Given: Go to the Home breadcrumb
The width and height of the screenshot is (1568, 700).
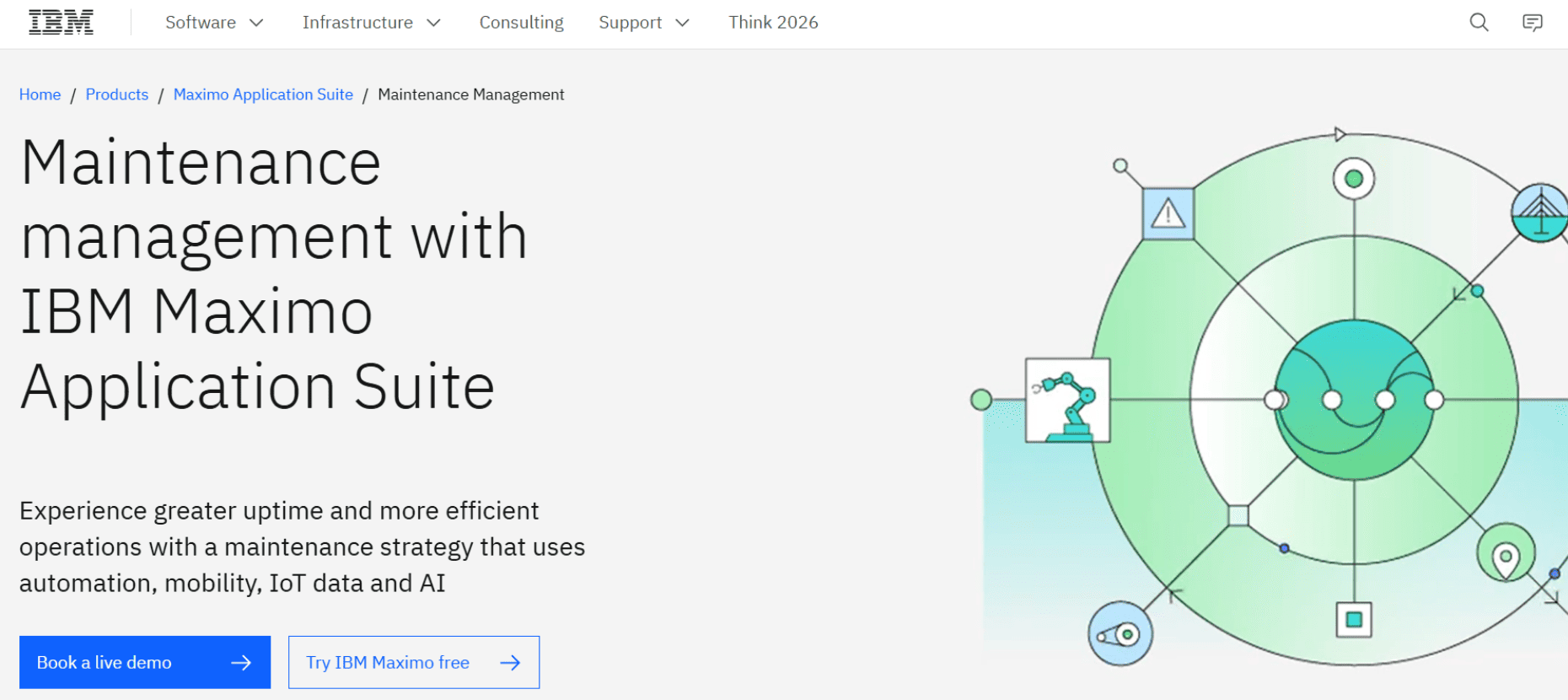Looking at the screenshot, I should (x=40, y=94).
